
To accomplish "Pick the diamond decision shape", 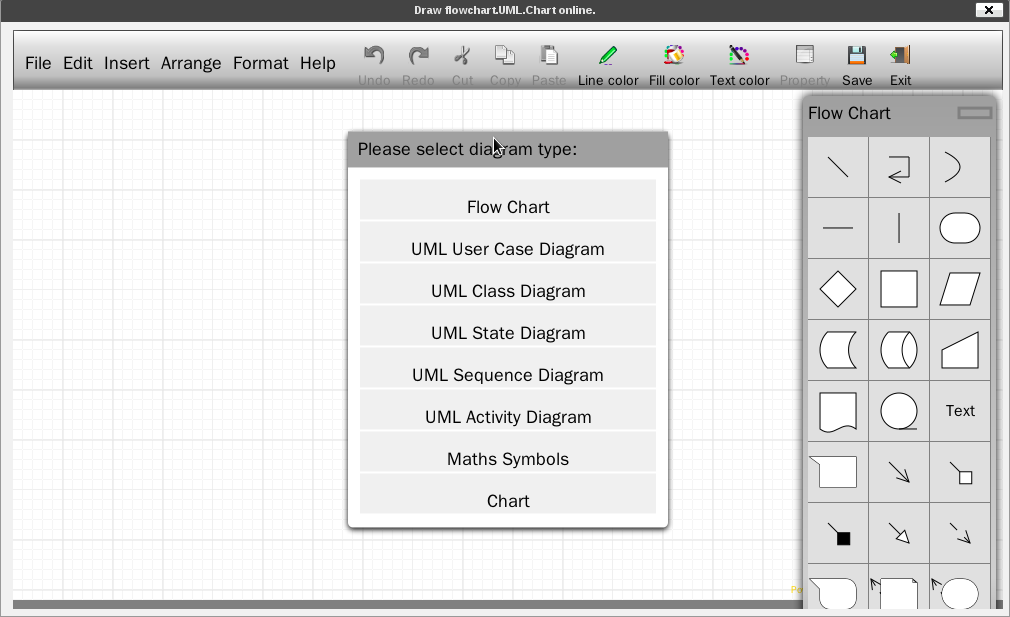I will 837,289.
